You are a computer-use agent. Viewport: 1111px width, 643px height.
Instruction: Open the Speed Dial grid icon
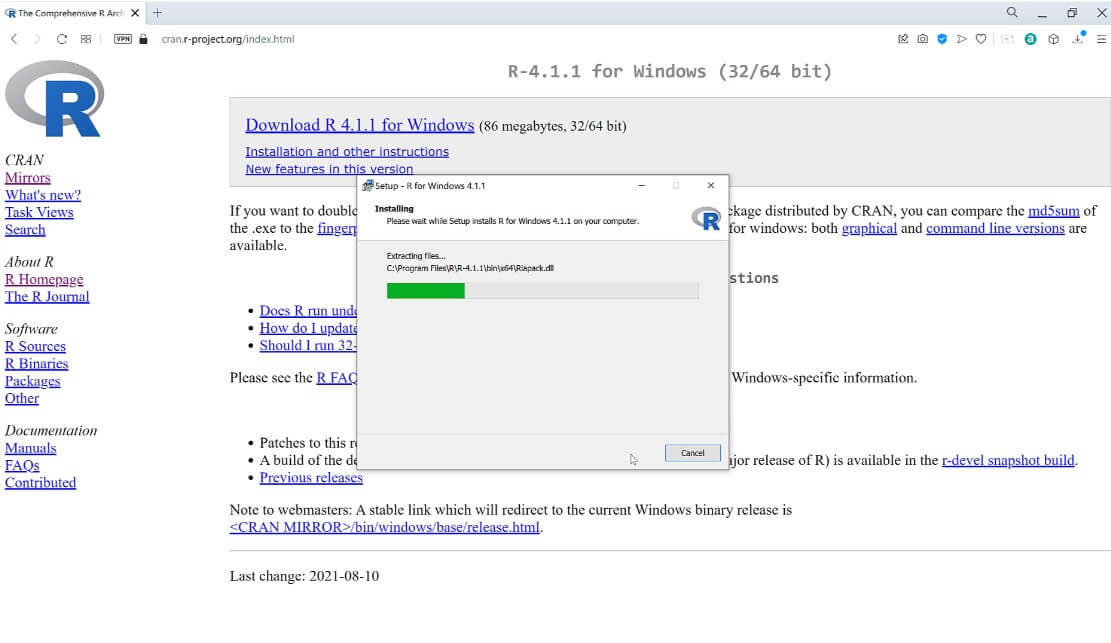coord(86,39)
